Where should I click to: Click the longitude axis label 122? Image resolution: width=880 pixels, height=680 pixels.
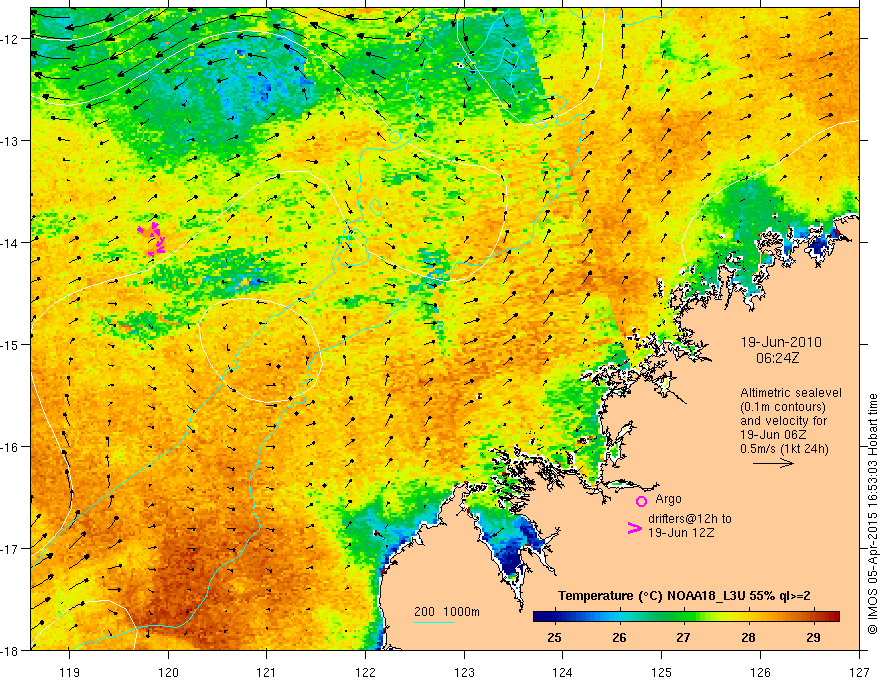point(365,672)
